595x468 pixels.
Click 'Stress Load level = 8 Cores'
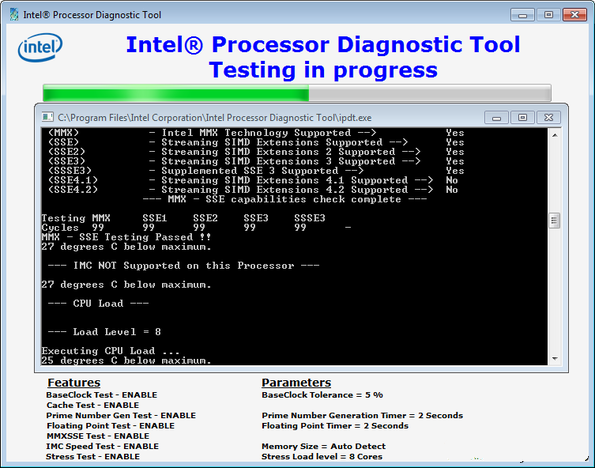pyautogui.click(x=322, y=456)
